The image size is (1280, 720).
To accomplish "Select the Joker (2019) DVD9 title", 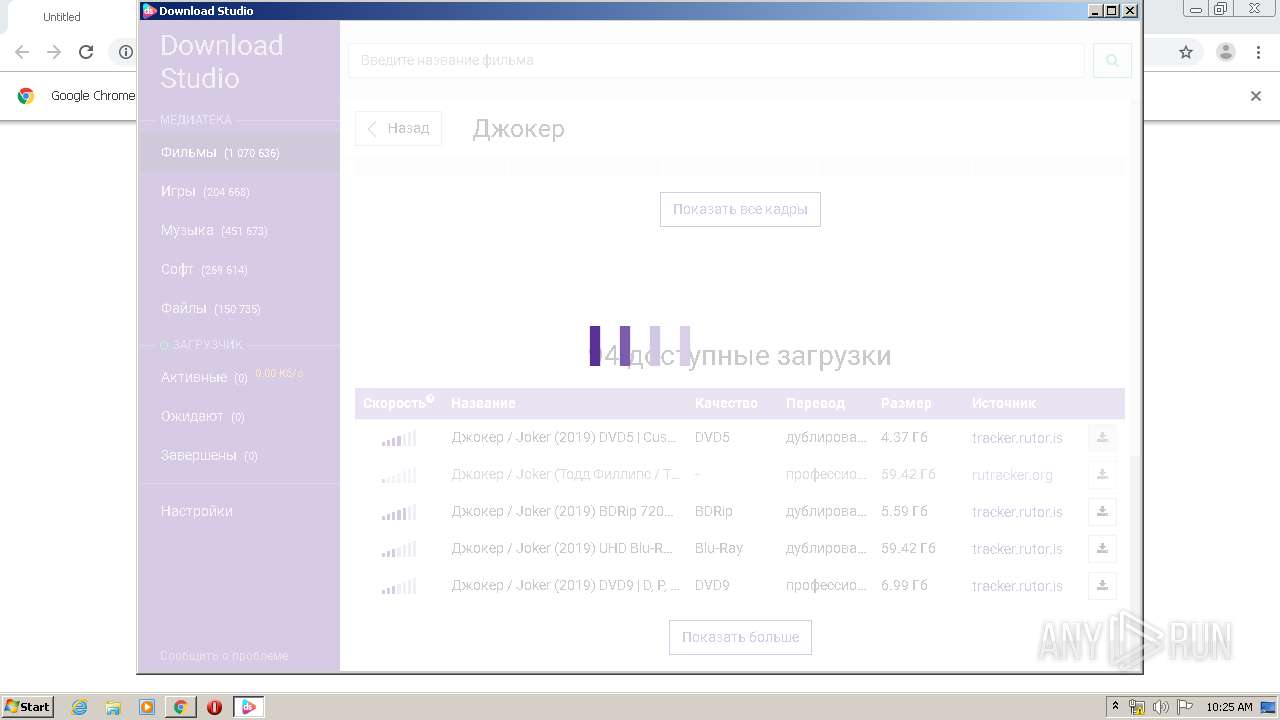I will (565, 585).
